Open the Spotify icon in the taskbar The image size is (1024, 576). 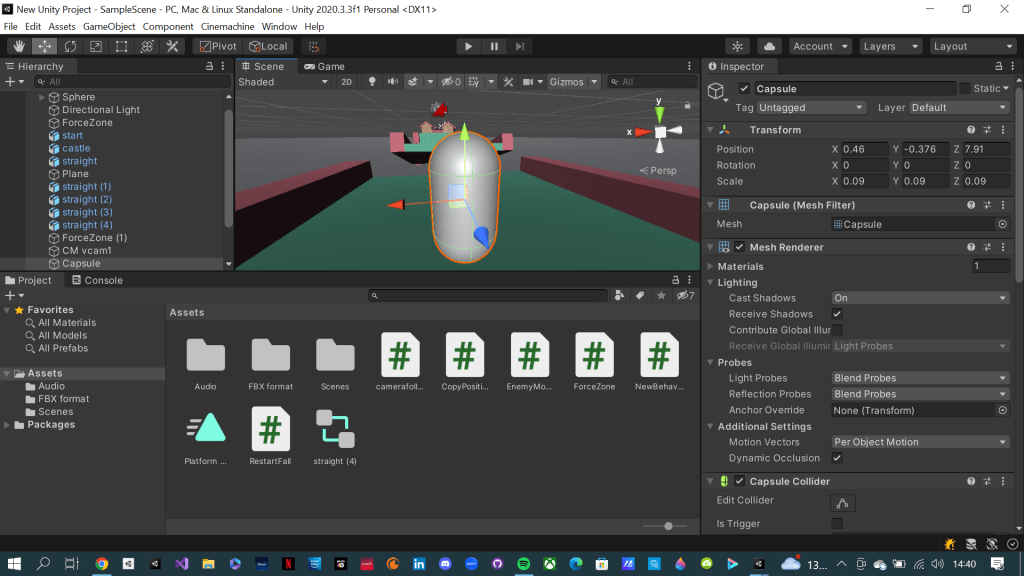tap(523, 564)
